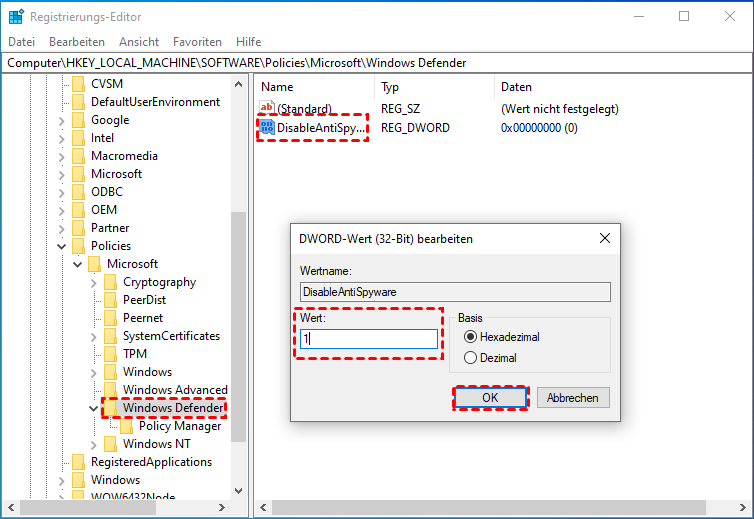Viewport: 754px width, 519px height.
Task: Collapse the Windows Defender tree node
Action: coord(94,408)
